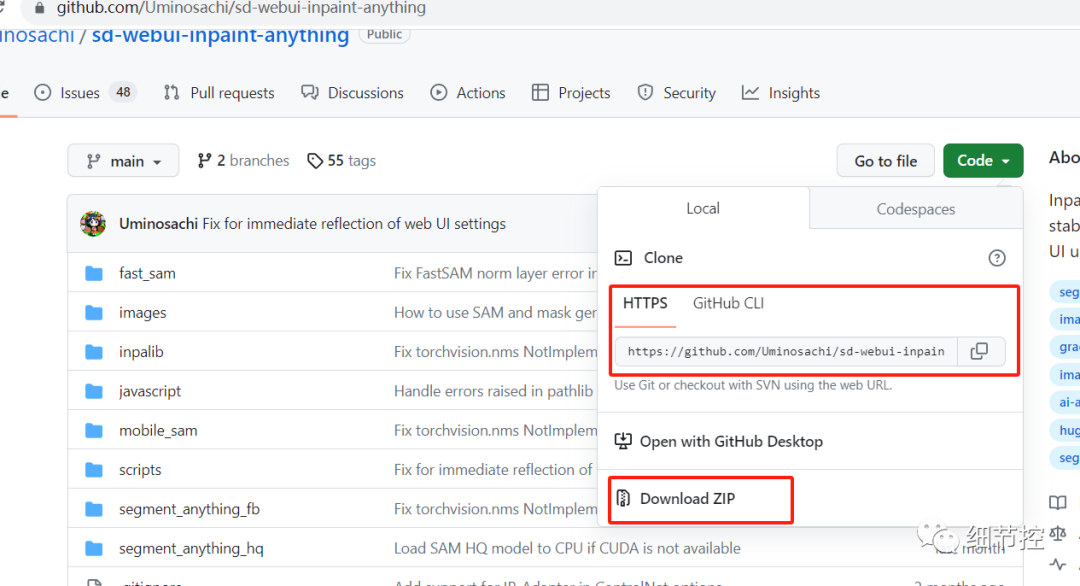Open the mobile_sam folder
Image resolution: width=1080 pixels, height=586 pixels.
click(x=158, y=430)
